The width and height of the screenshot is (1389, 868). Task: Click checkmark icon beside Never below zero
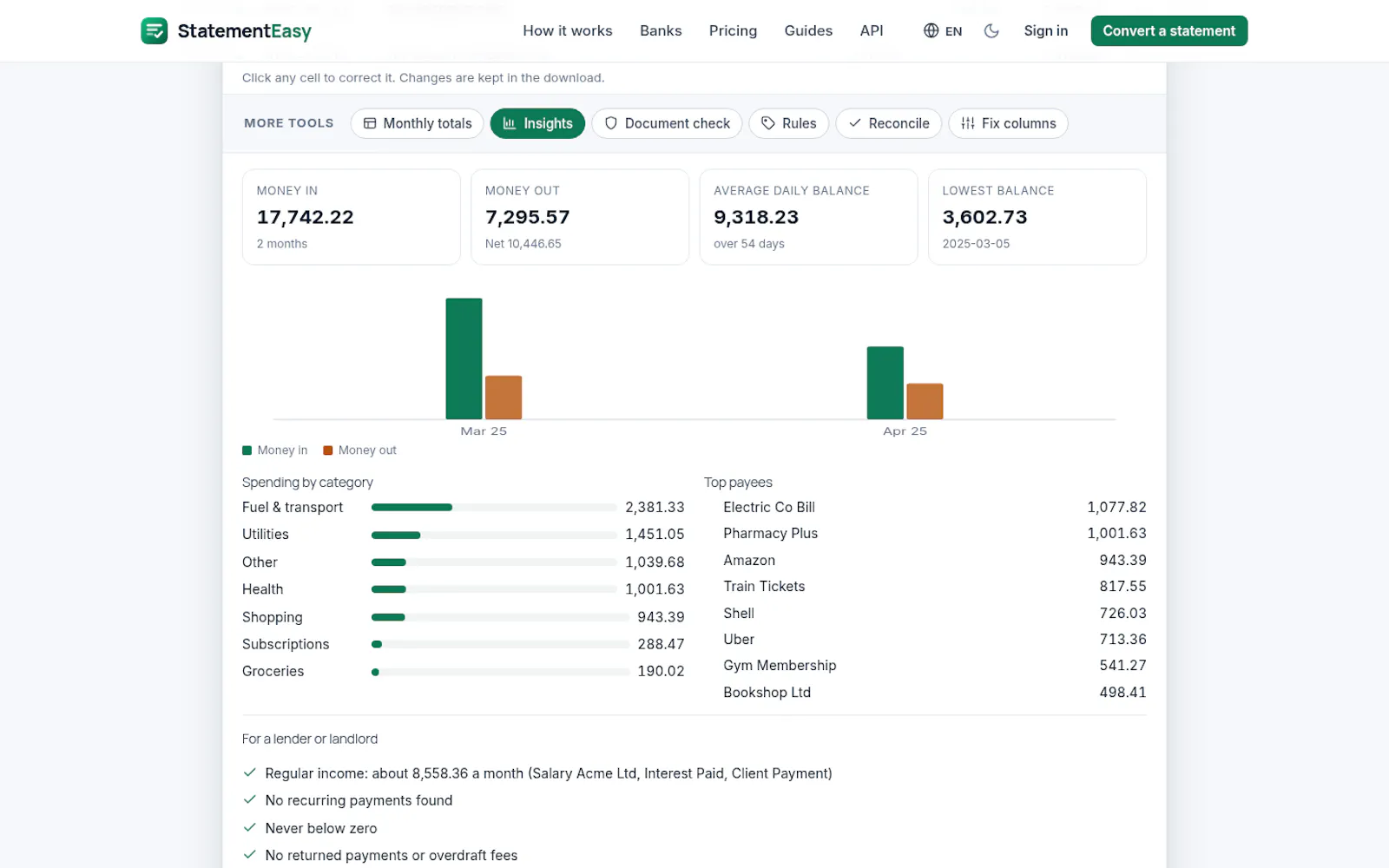click(x=249, y=827)
